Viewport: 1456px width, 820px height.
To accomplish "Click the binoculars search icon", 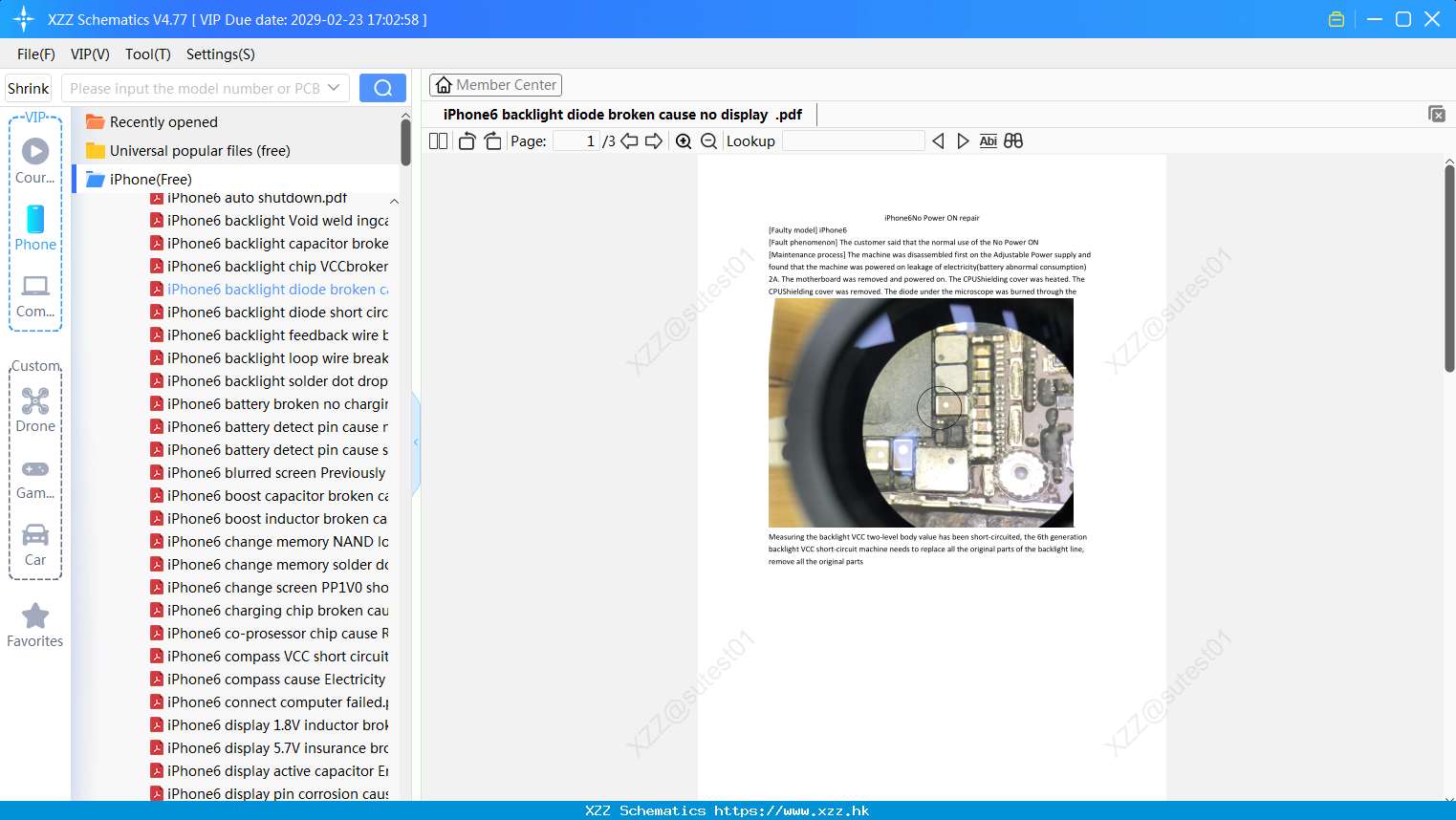I will point(1013,140).
